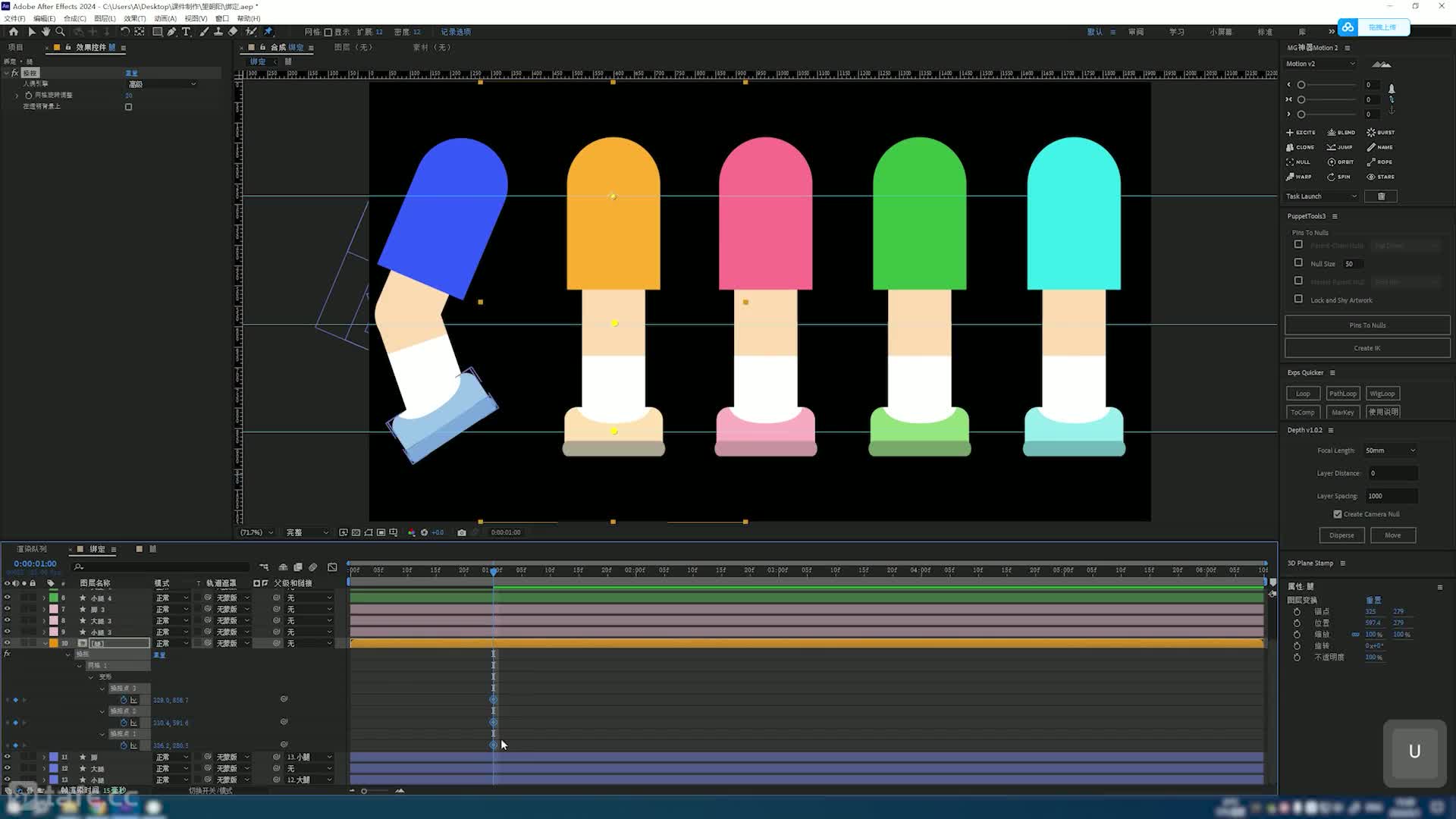Click the EXCITE tool in Motion 2
Viewport: 1456px width, 819px height.
point(1301,133)
